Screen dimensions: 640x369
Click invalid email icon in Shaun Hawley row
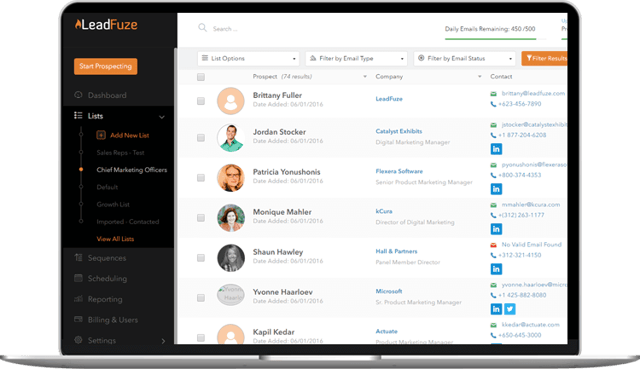coord(493,245)
